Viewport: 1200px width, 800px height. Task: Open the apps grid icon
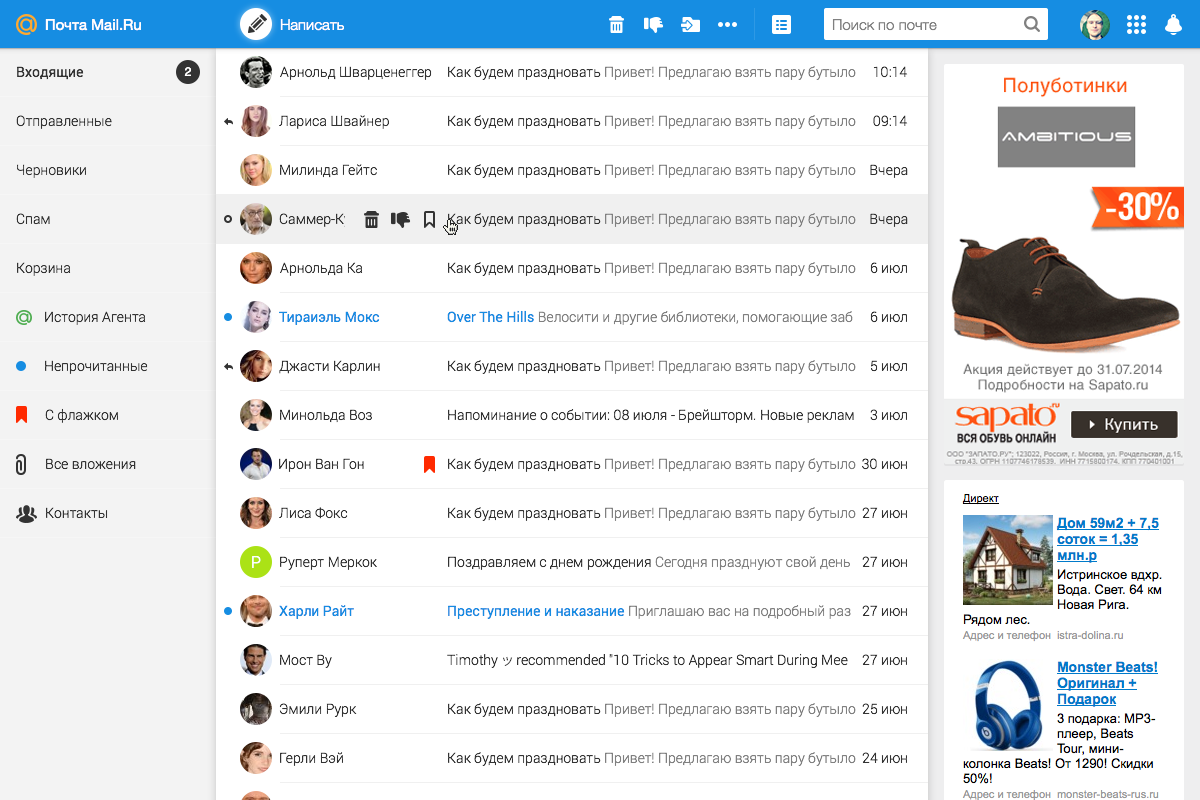pos(1136,25)
